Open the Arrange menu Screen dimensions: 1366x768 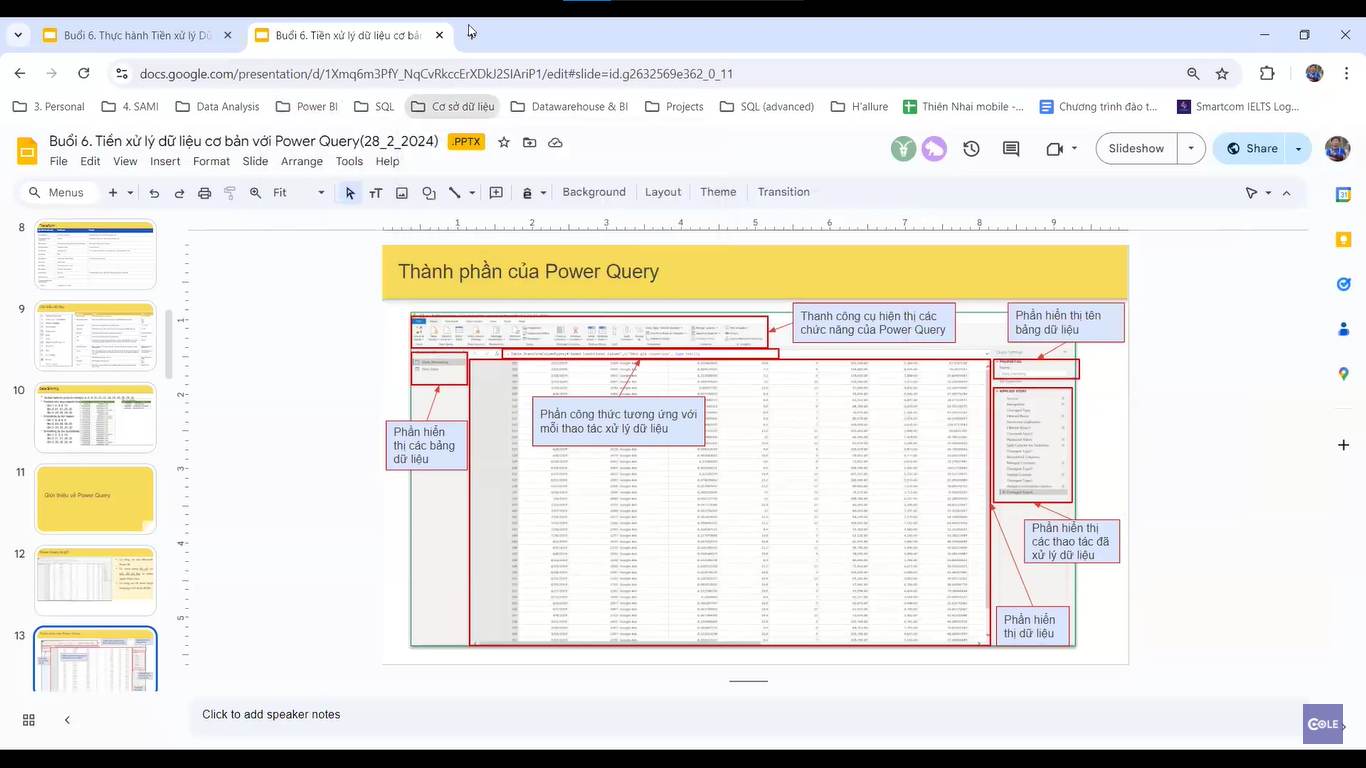tap(302, 161)
